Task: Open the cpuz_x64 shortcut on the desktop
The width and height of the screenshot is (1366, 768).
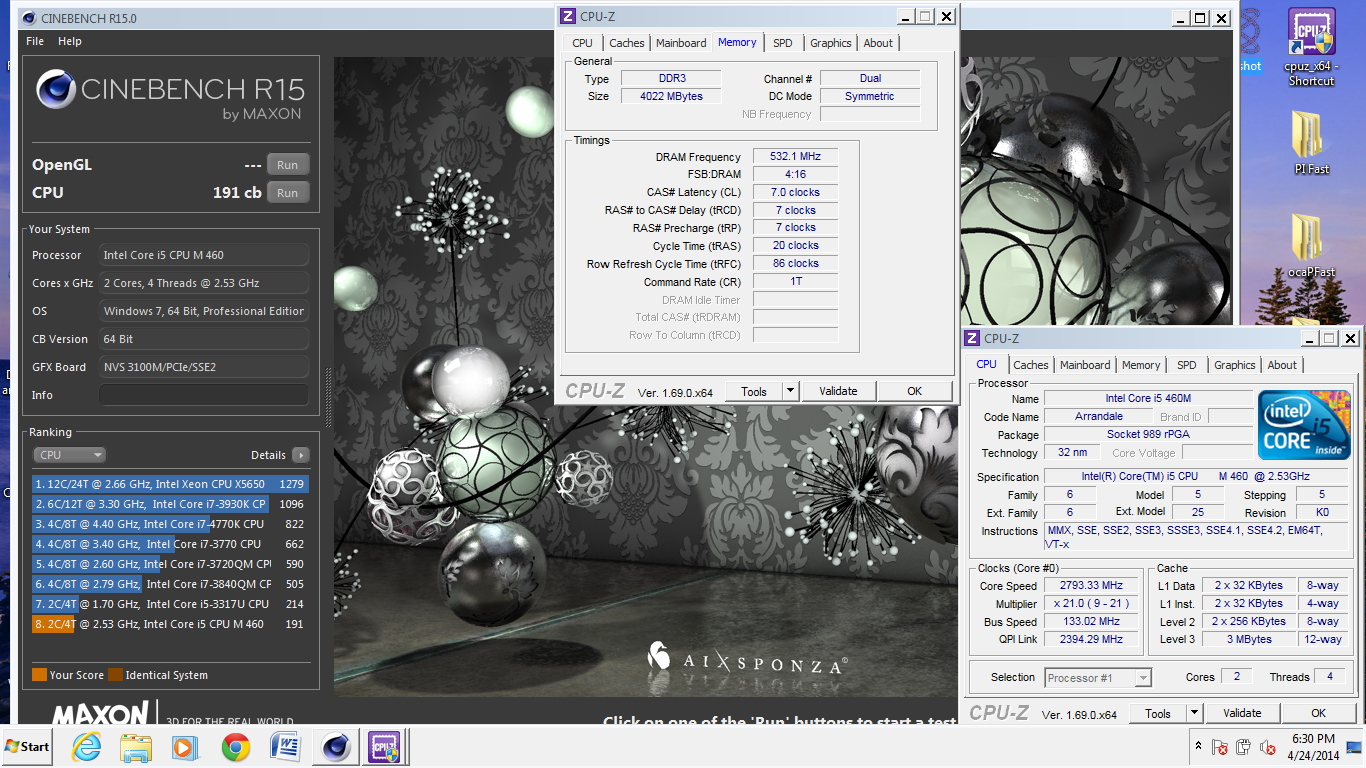Action: 1311,47
